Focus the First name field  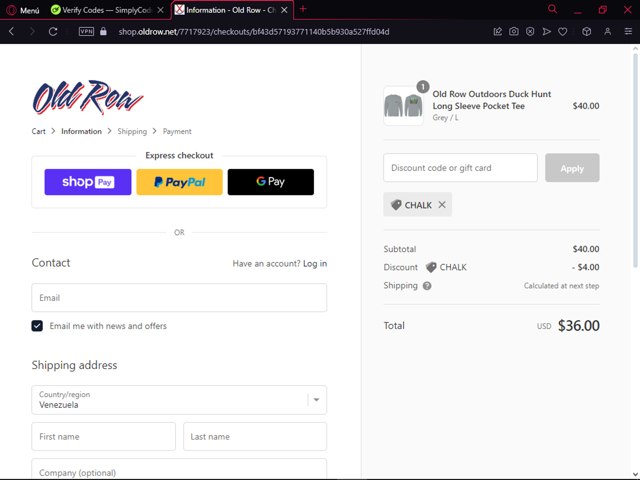click(x=103, y=436)
